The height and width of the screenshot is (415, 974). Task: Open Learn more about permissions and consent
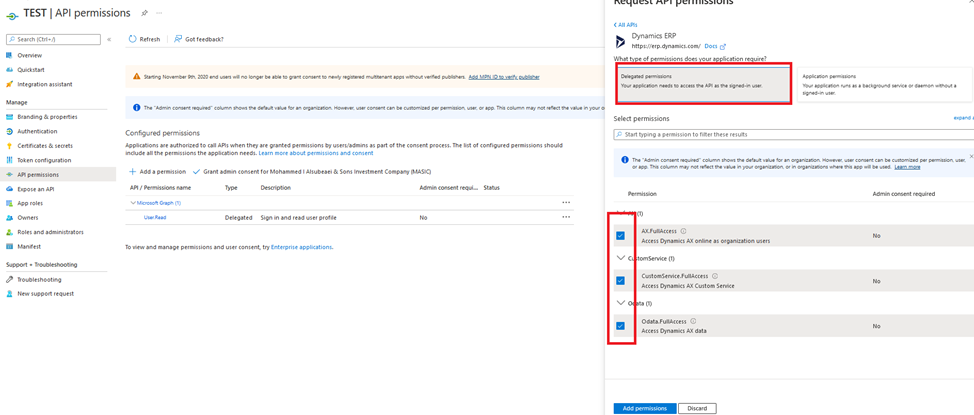point(316,153)
